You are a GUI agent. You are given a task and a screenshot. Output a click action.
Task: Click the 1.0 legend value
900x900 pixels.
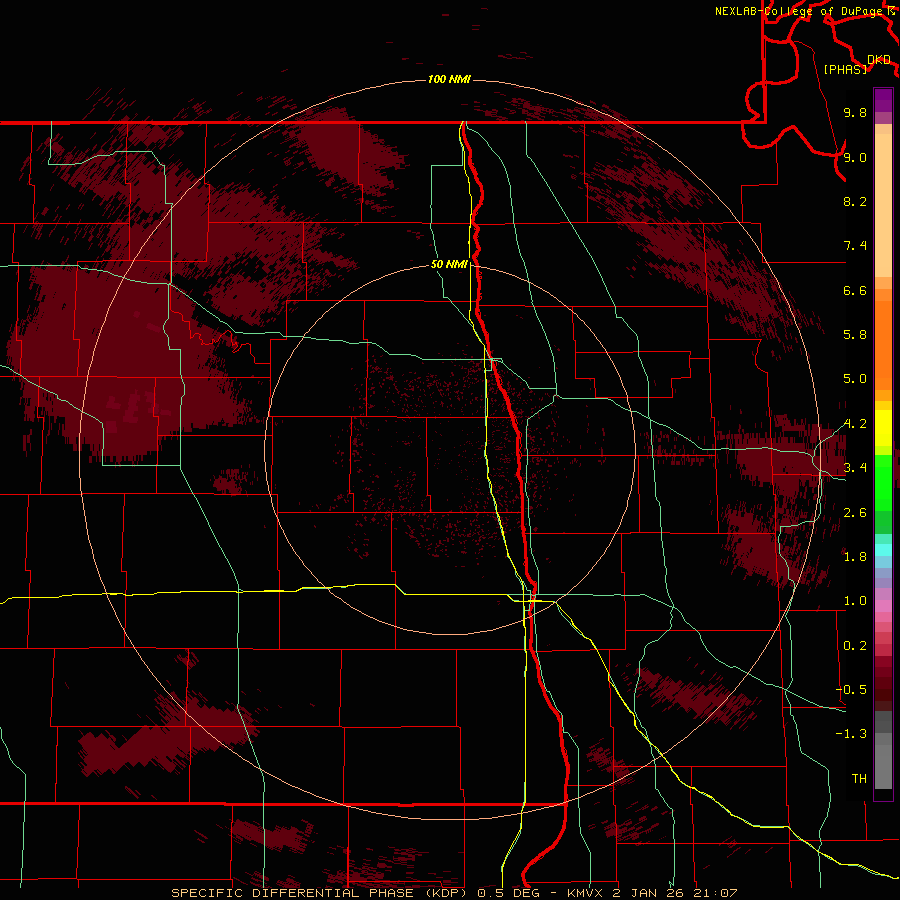pyautogui.click(x=855, y=601)
